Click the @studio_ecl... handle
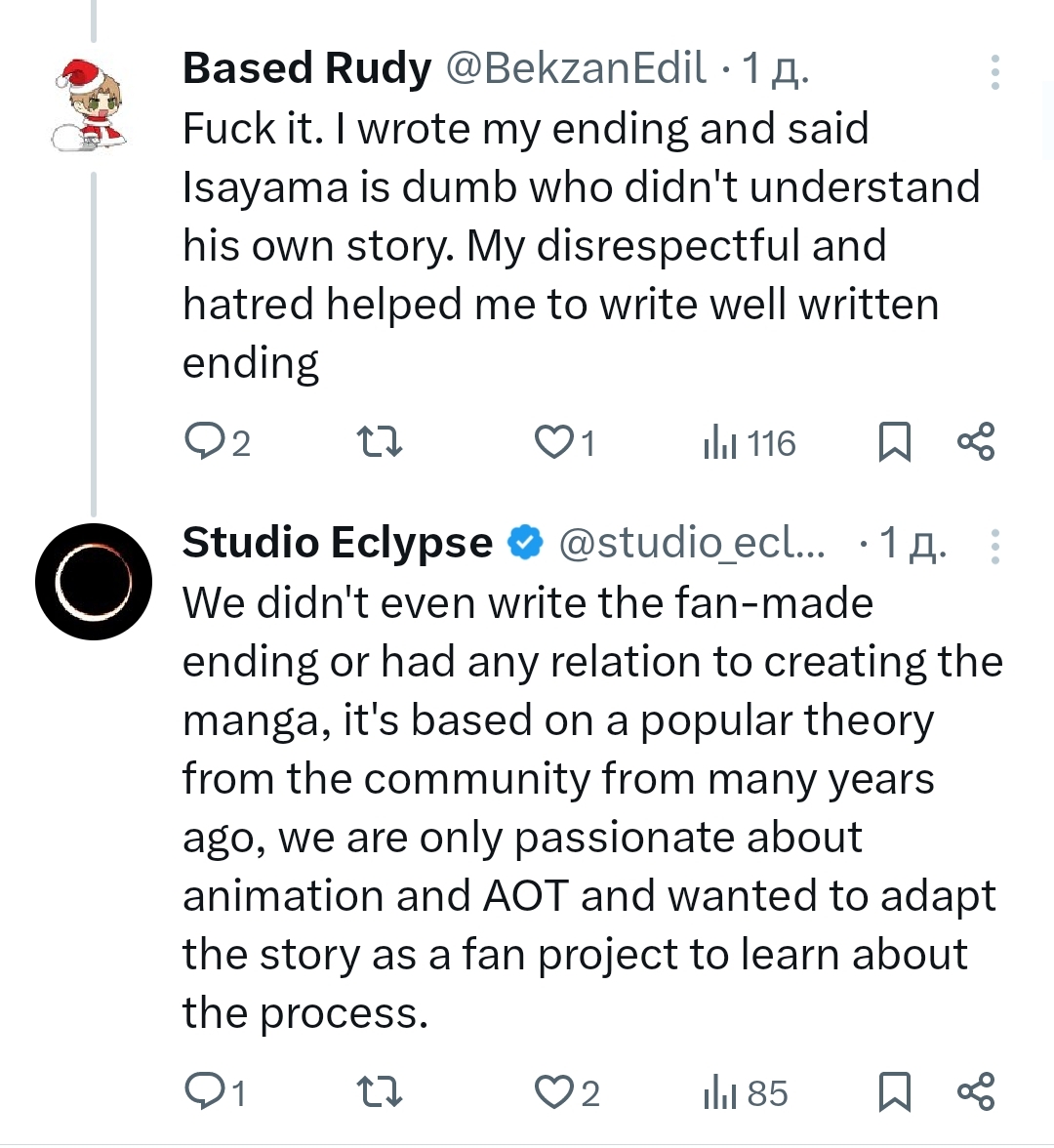Image resolution: width=1054 pixels, height=1148 pixels. pos(691,543)
